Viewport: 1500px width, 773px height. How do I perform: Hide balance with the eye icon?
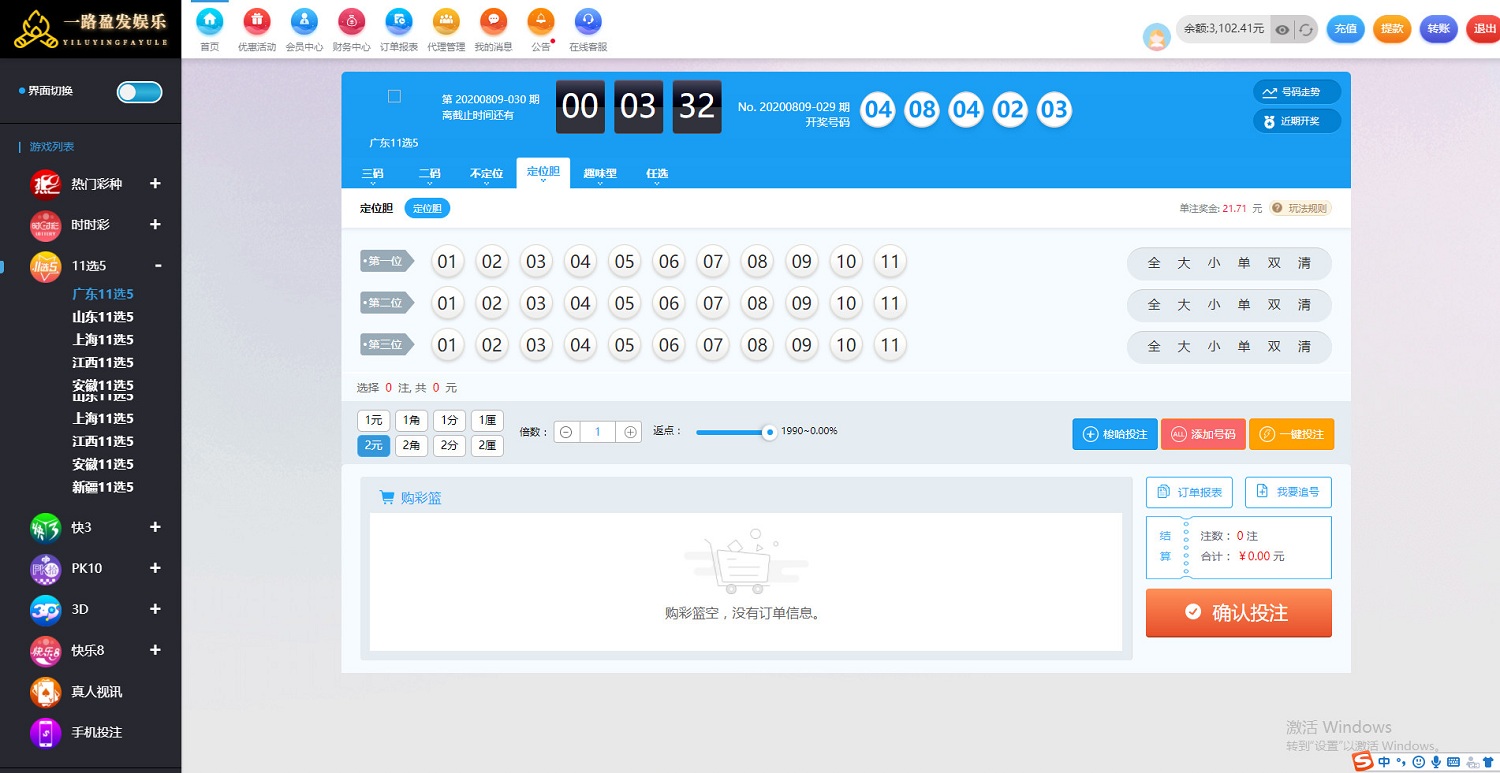tap(1282, 30)
